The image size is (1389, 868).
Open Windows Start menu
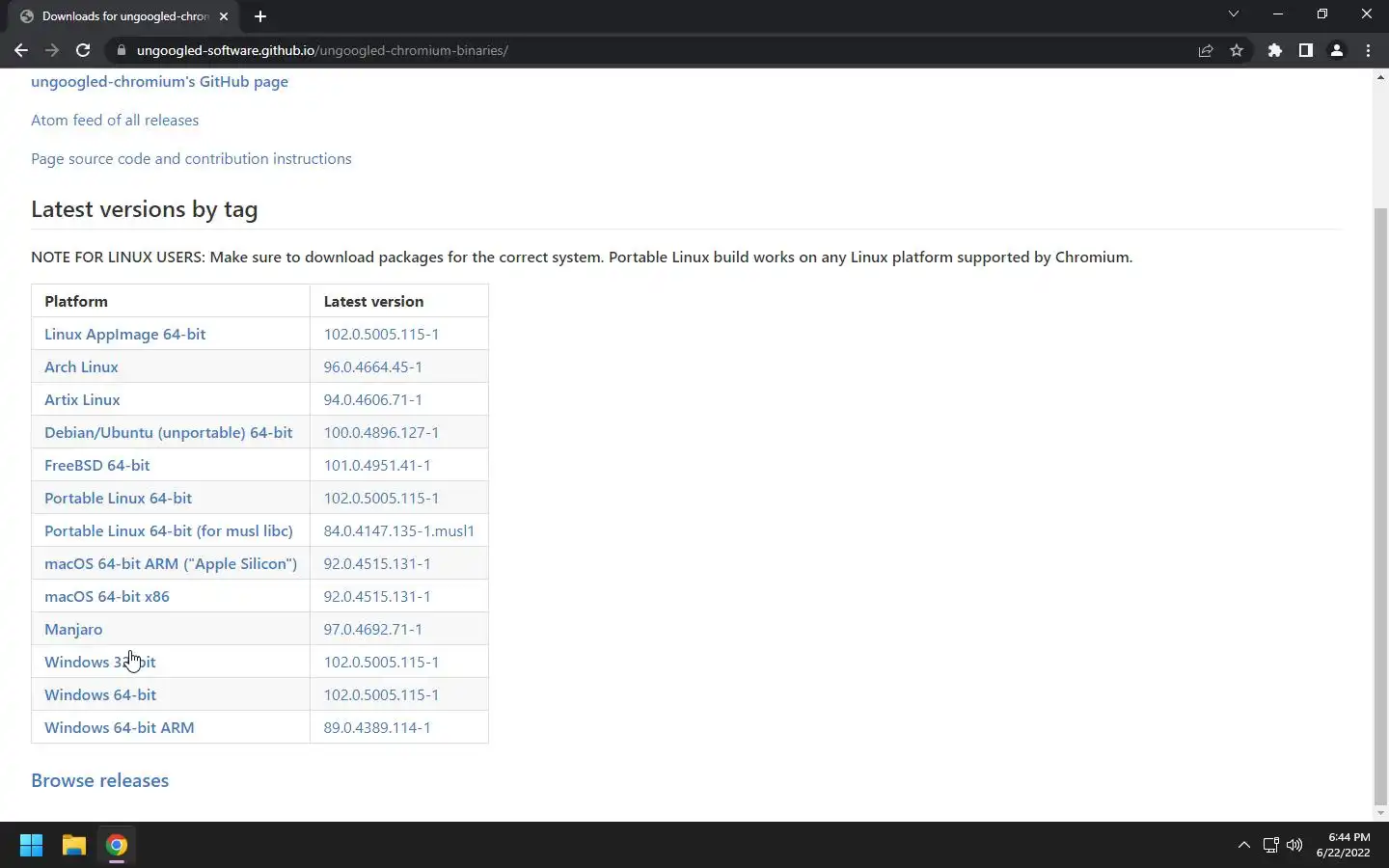point(31,845)
